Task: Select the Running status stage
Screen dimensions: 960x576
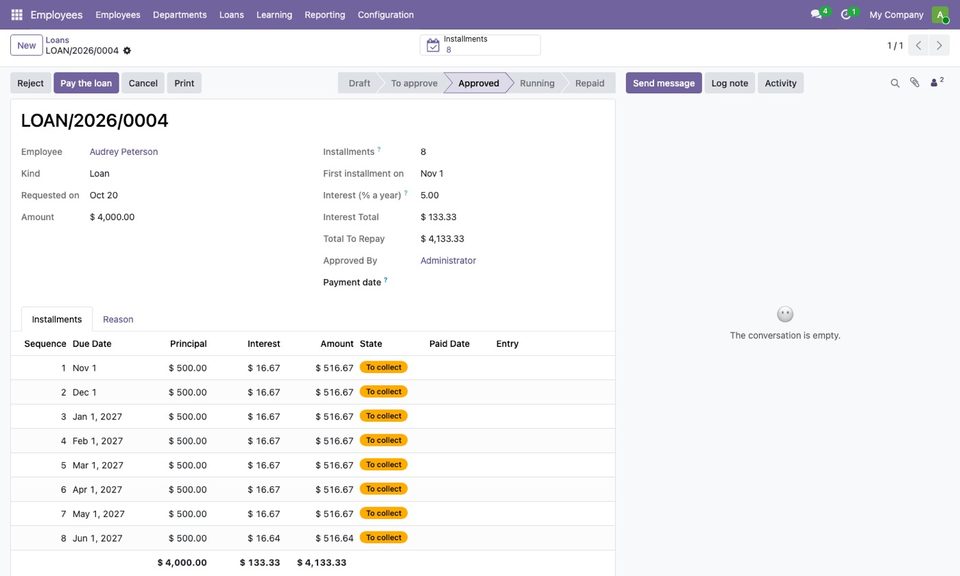Action: point(537,83)
